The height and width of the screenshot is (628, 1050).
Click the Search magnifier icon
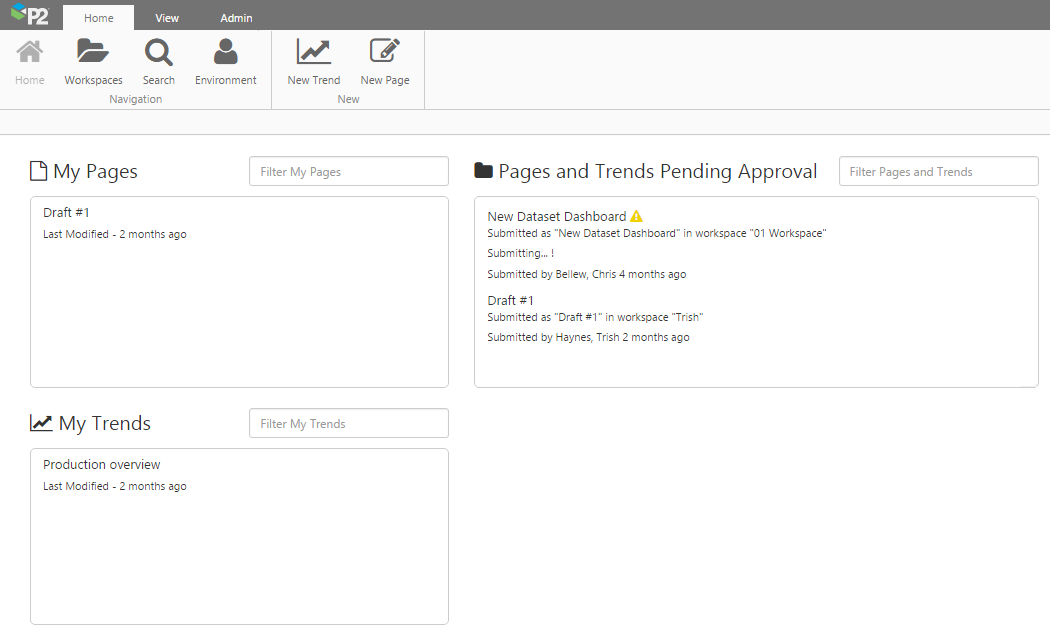[x=158, y=52]
